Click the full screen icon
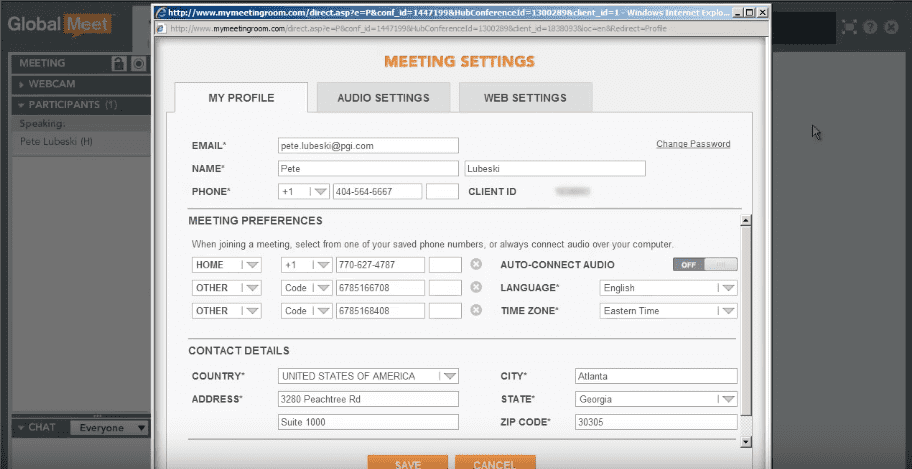Viewport: 912px width, 469px height. 849,27
